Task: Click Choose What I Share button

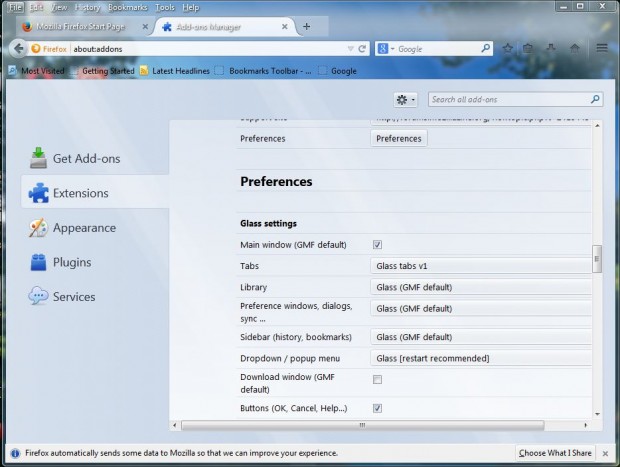Action: click(555, 453)
